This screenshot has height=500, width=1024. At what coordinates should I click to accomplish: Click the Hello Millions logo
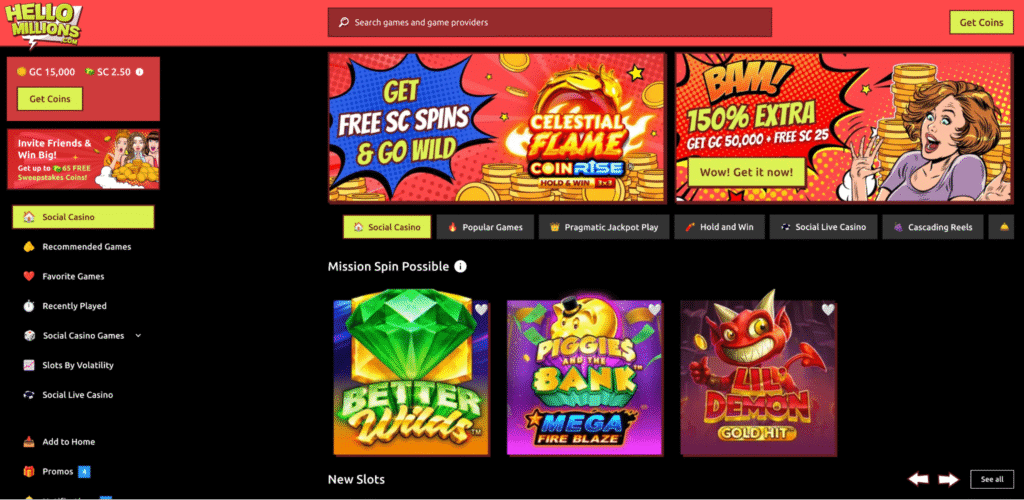coord(44,25)
